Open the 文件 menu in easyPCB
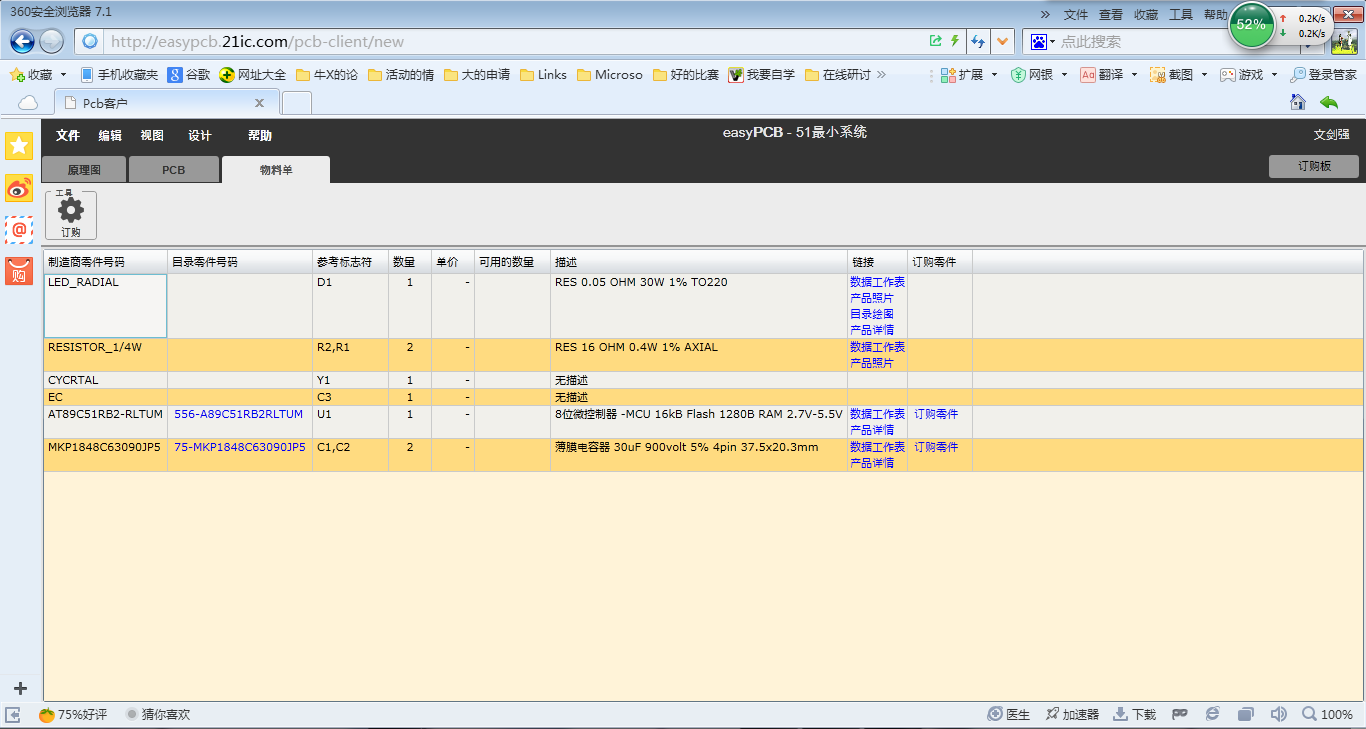The width and height of the screenshot is (1366, 729). 68,136
